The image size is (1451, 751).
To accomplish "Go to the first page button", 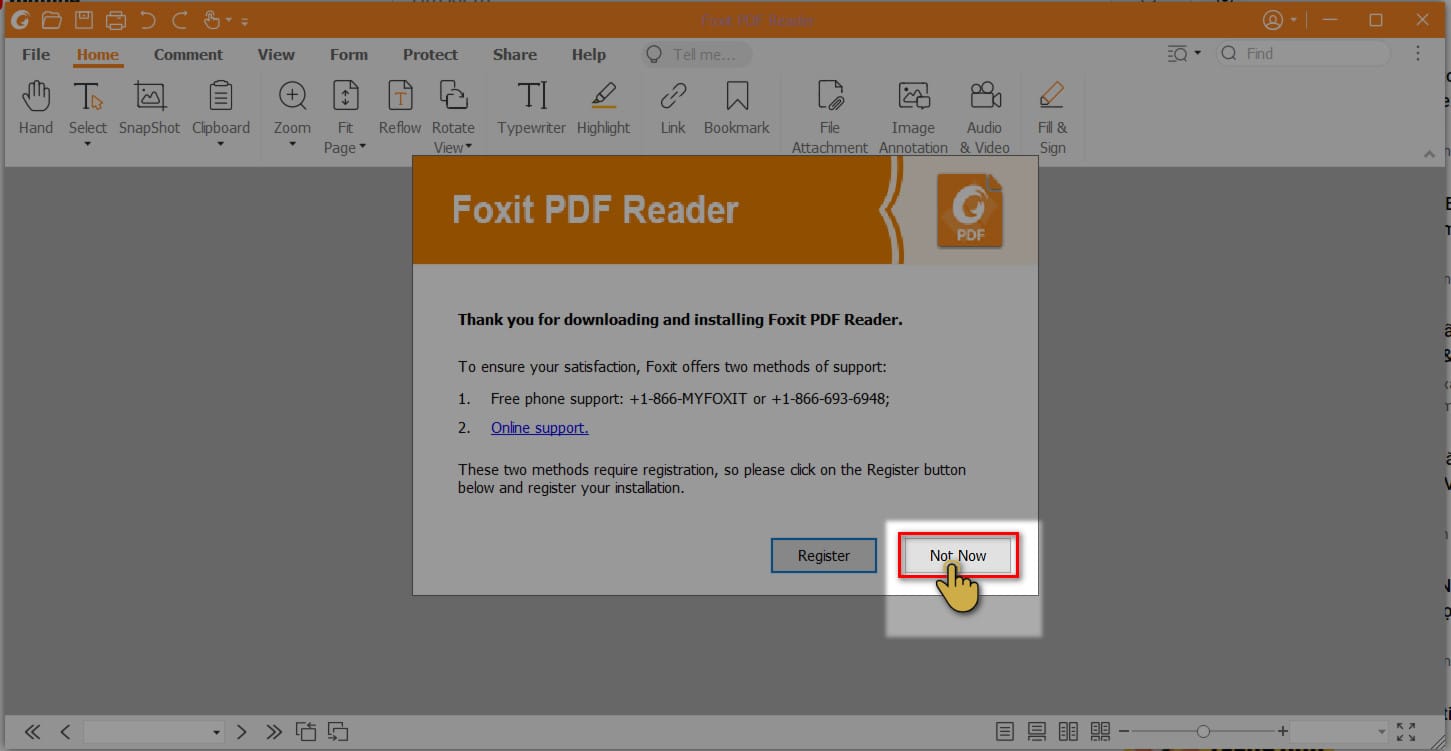I will [32, 732].
